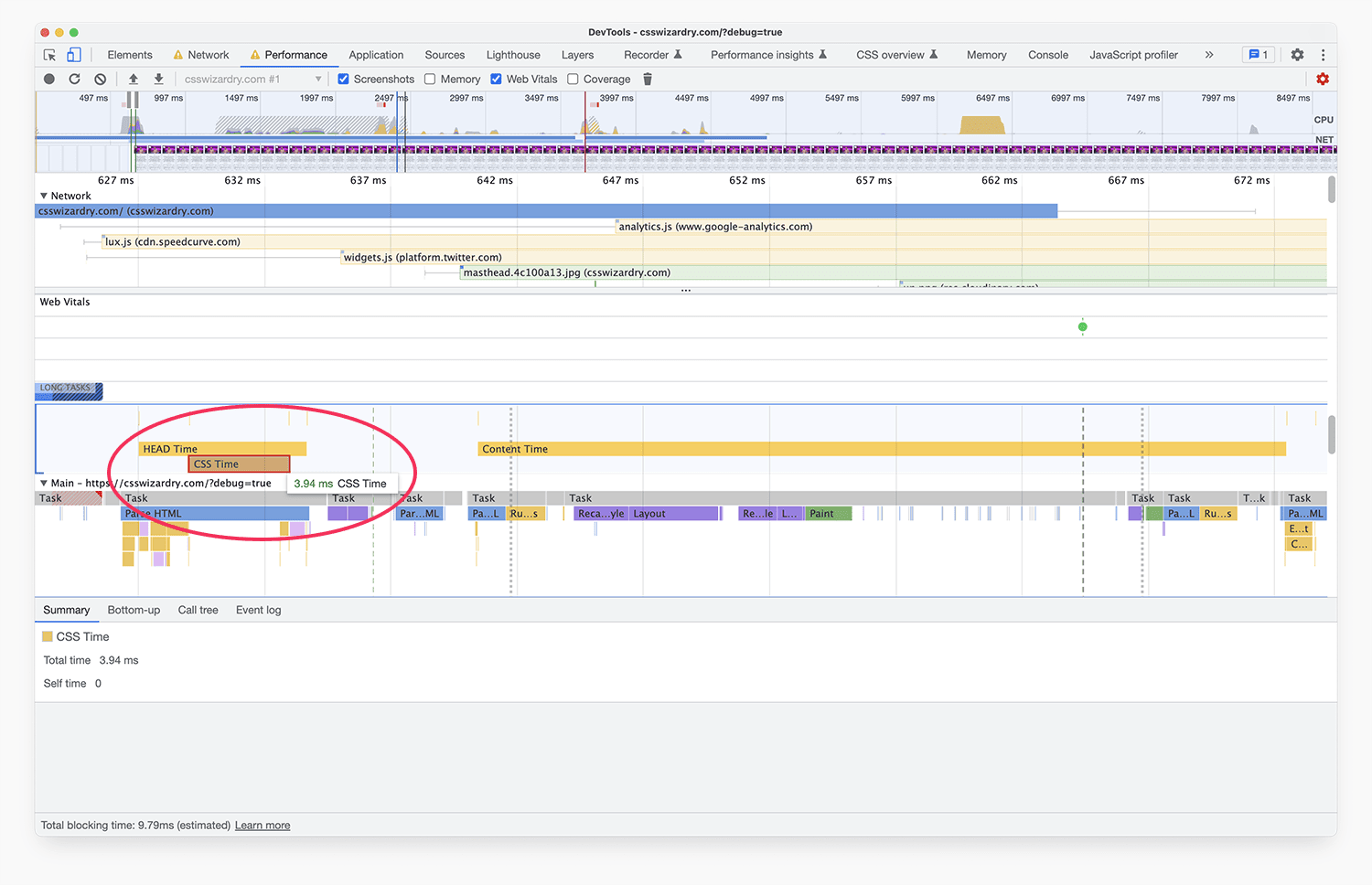The width and height of the screenshot is (1372, 885).
Task: Switch to the Lighthouse panel tab
Action: tap(513, 55)
